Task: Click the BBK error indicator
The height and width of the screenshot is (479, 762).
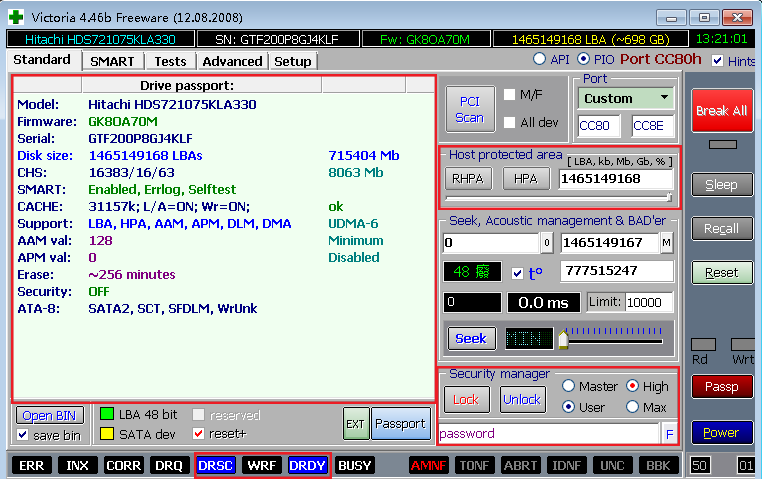Action: coord(658,465)
